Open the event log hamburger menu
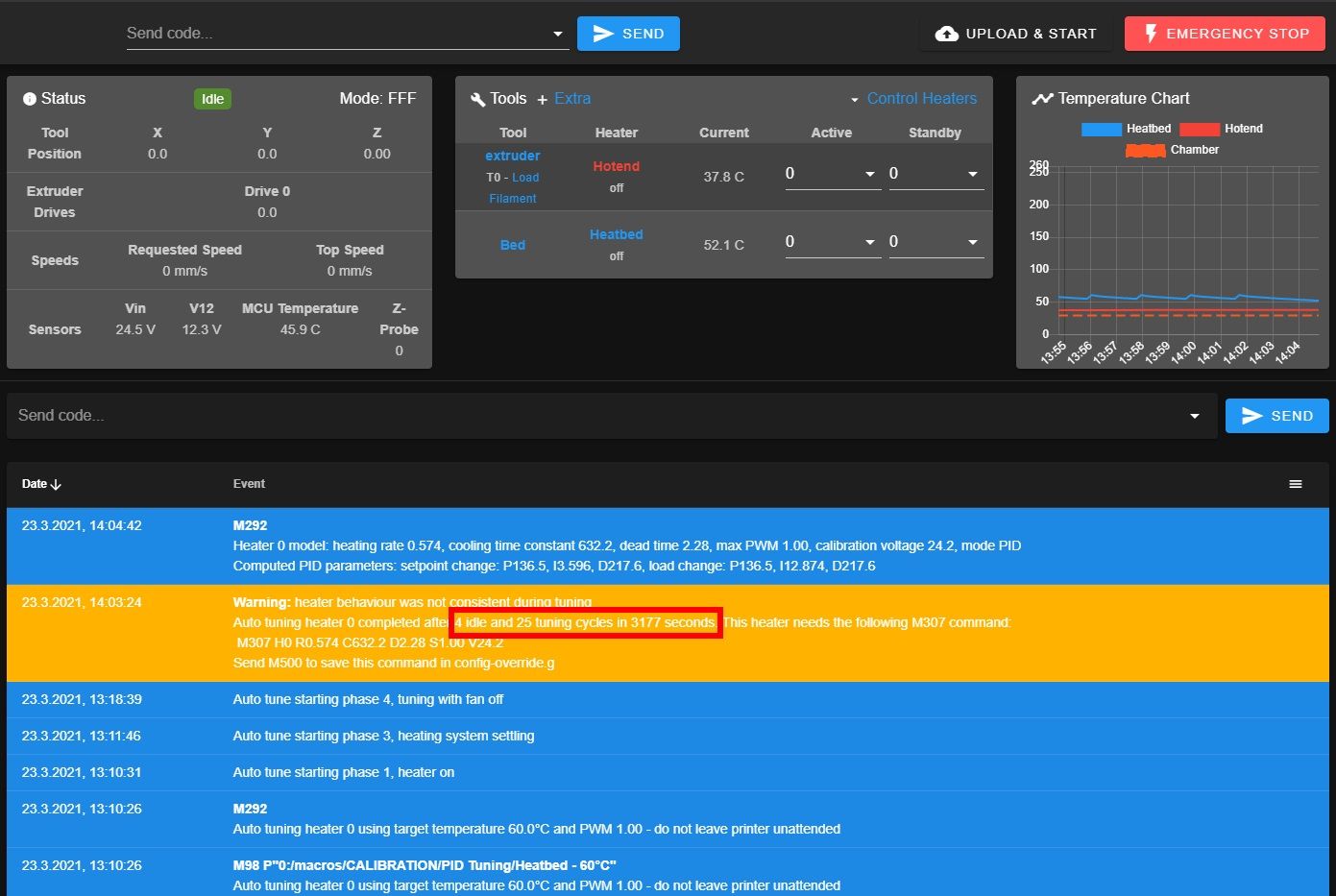The width and height of the screenshot is (1336, 896). click(1296, 484)
